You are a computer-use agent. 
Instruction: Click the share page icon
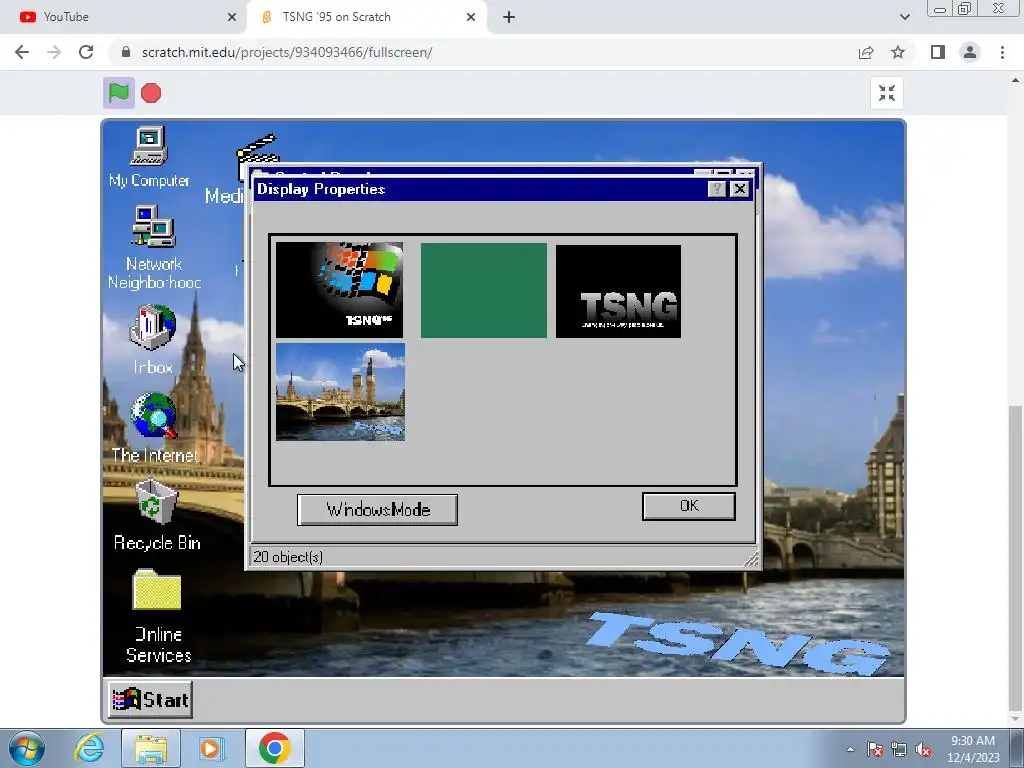pyautogui.click(x=866, y=52)
